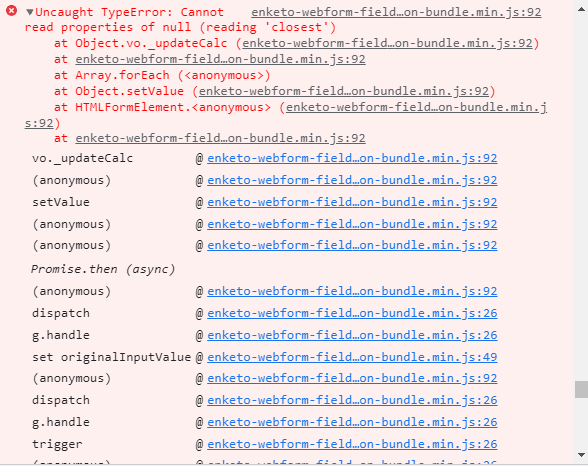Open frame link directly below vo._updateCalc row

pyautogui.click(x=352, y=180)
